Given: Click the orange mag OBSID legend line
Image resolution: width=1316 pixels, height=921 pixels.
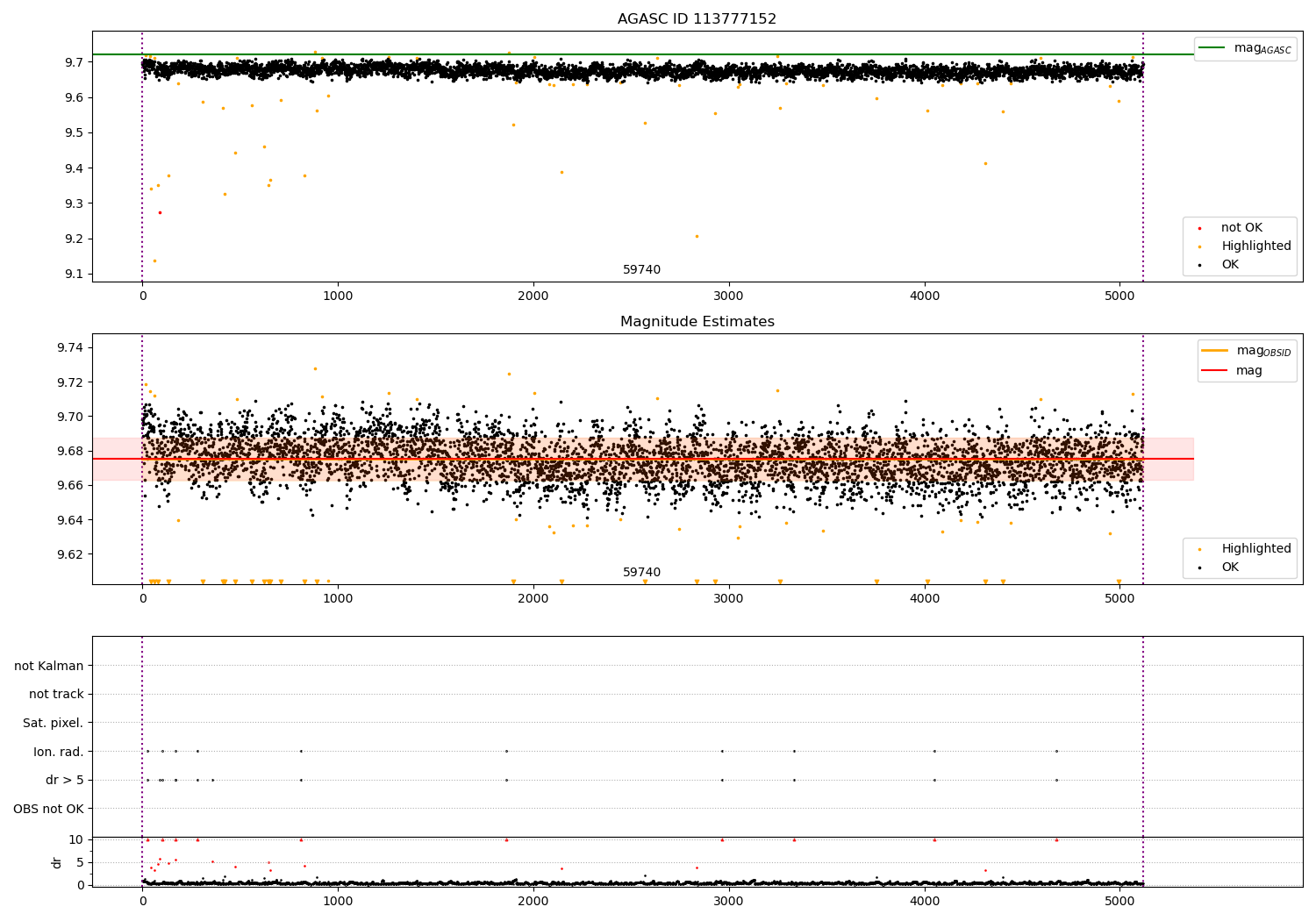Looking at the screenshot, I should pos(1215,350).
